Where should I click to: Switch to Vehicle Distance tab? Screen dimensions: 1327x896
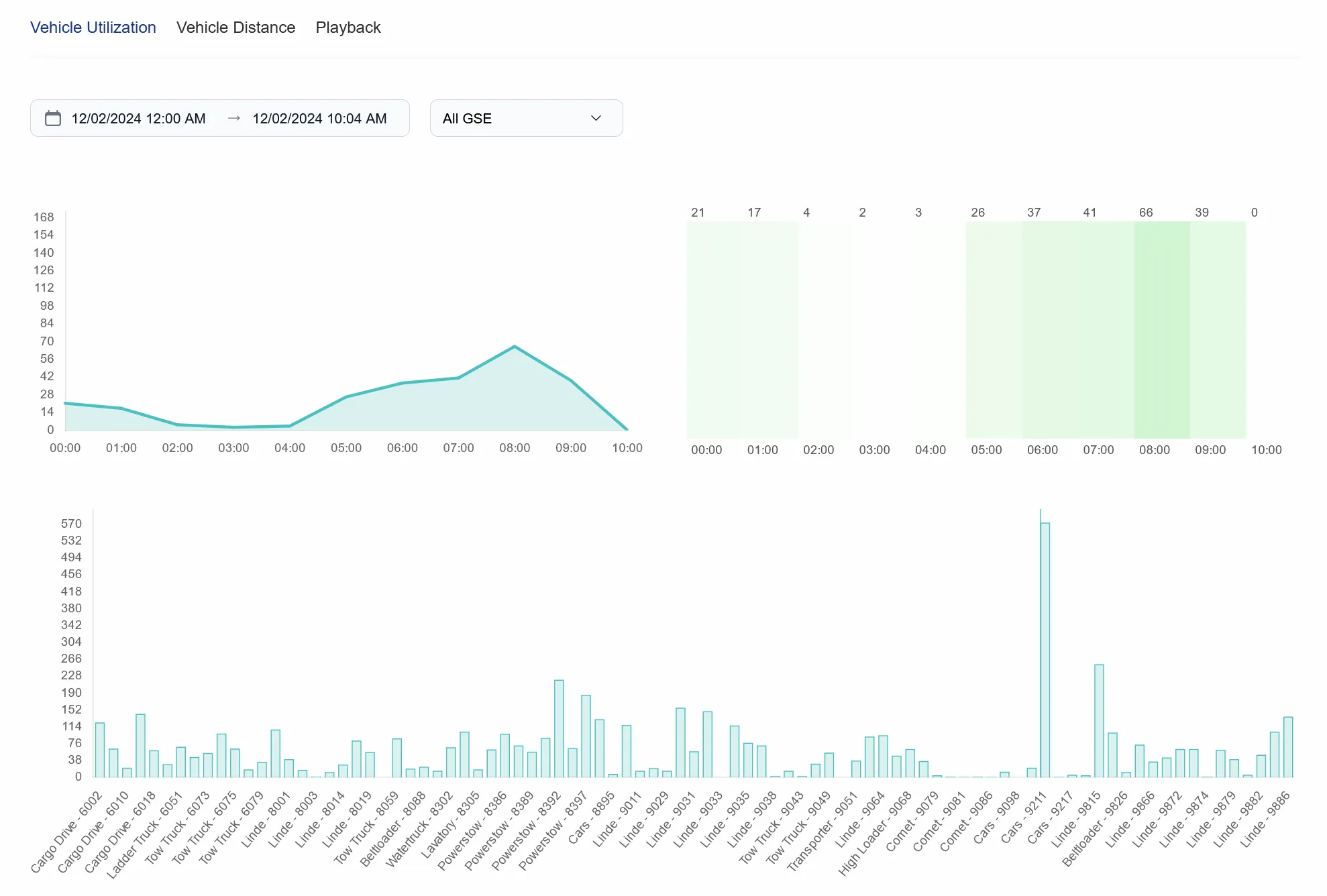click(235, 27)
